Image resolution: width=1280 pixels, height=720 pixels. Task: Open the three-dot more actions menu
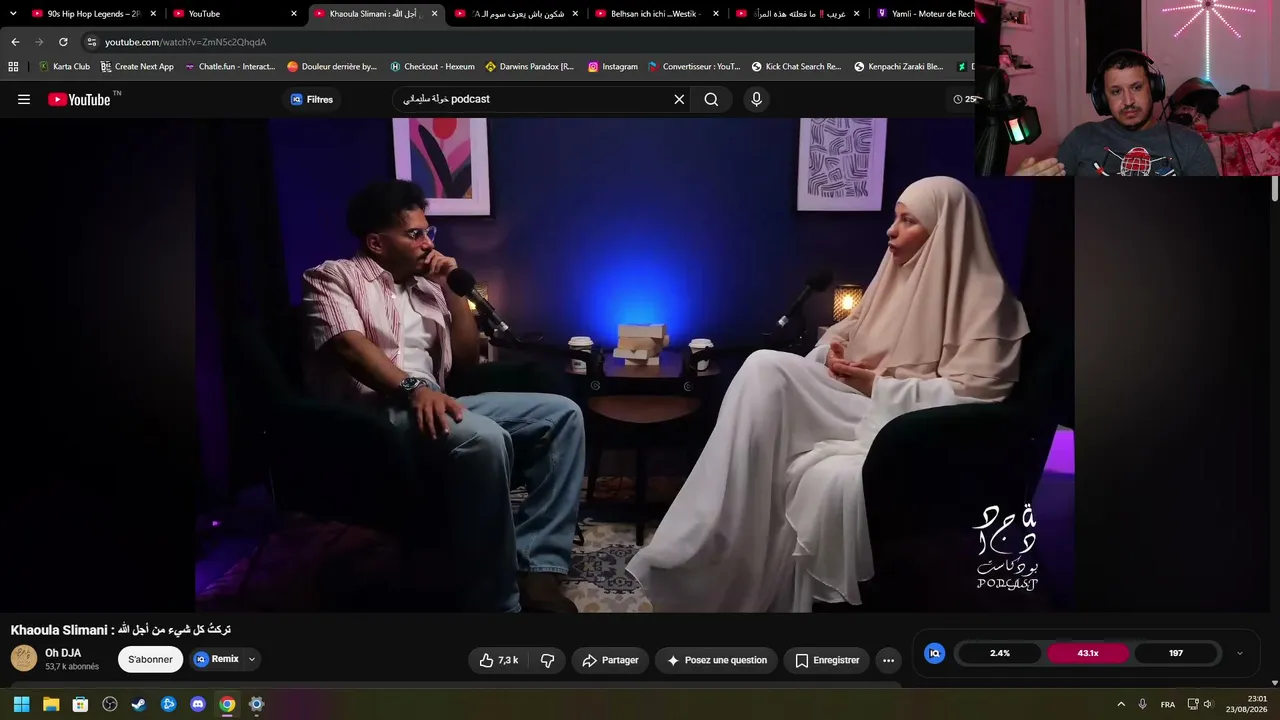[x=888, y=660]
